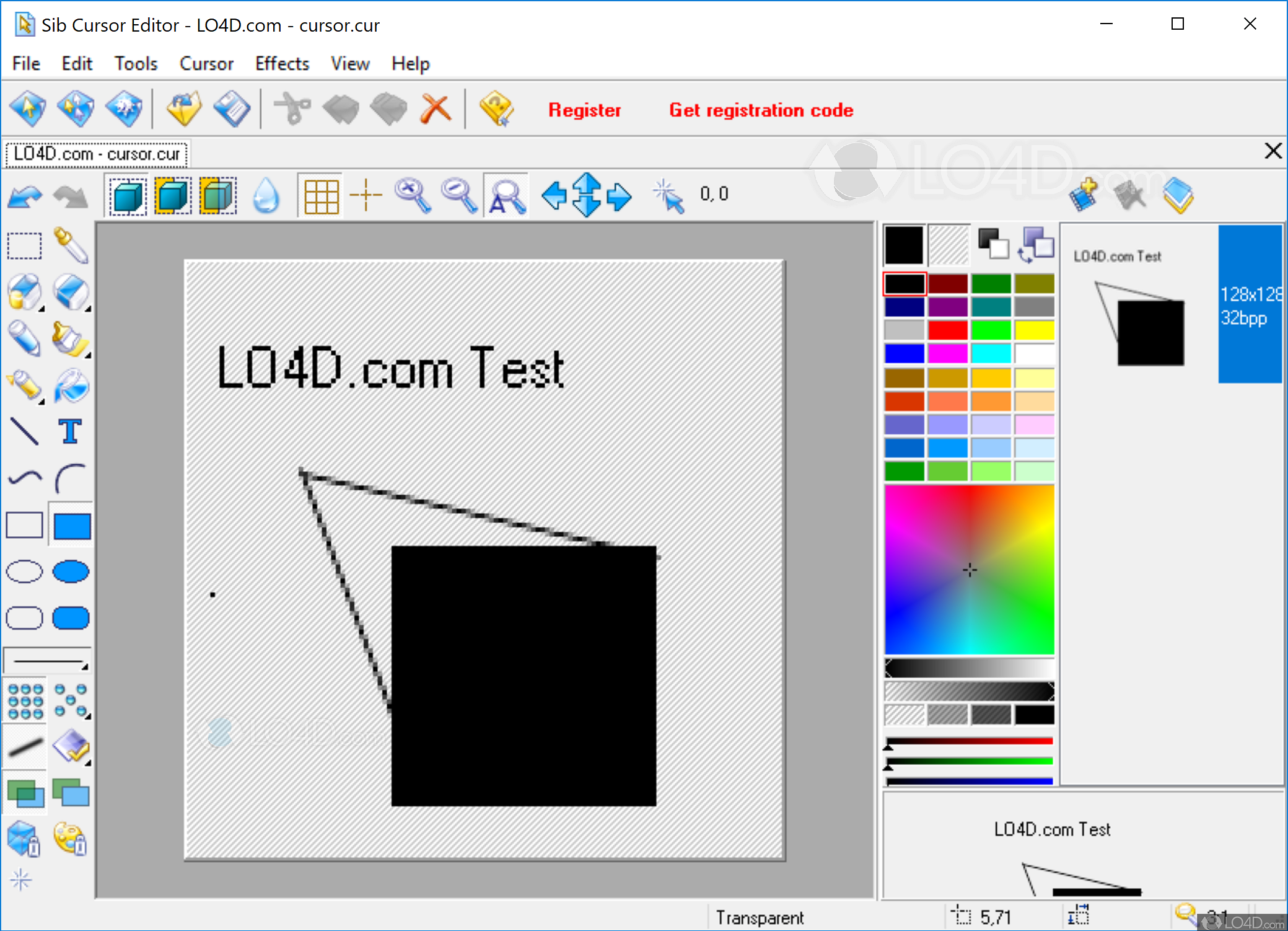Toggle the pixel grid display
Image resolution: width=1288 pixels, height=931 pixels.
pyautogui.click(x=320, y=196)
